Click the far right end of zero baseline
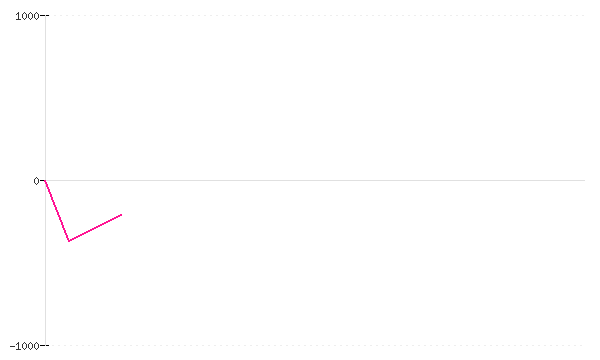Image resolution: width=600 pixels, height=360 pixels. tap(584, 180)
